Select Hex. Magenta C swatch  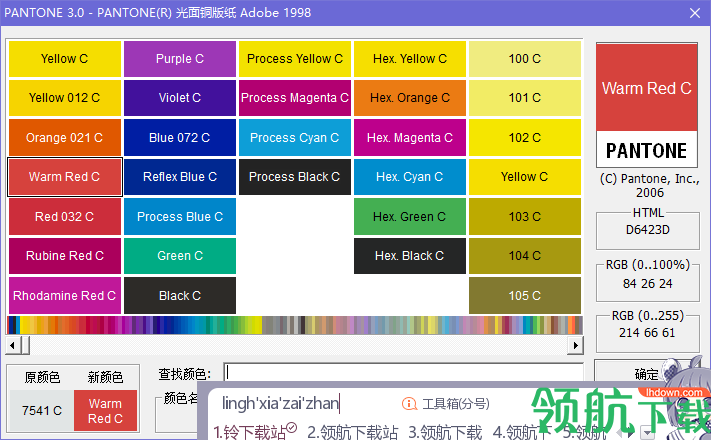pyautogui.click(x=410, y=137)
